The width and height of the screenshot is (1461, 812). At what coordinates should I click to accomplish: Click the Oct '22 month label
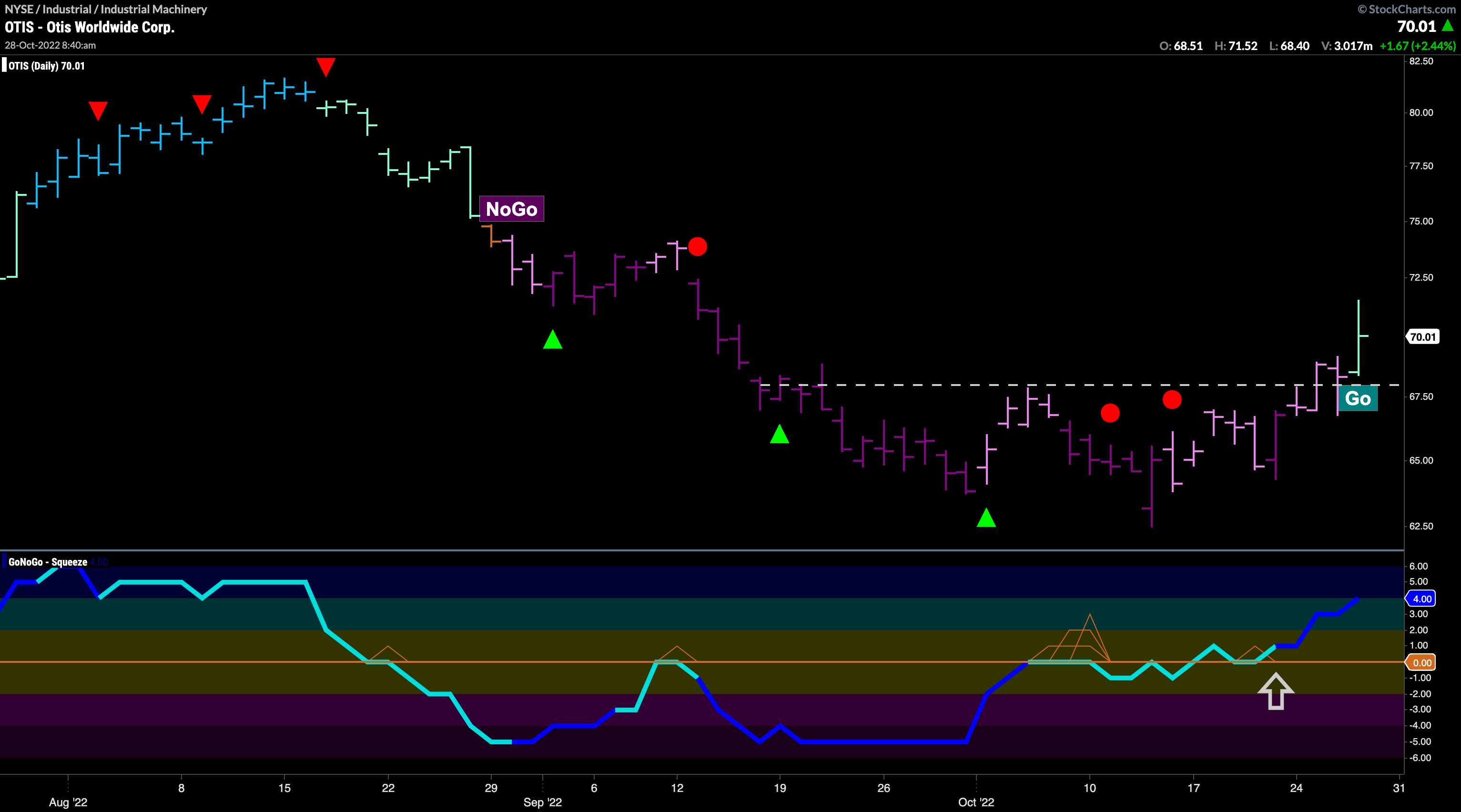(976, 802)
